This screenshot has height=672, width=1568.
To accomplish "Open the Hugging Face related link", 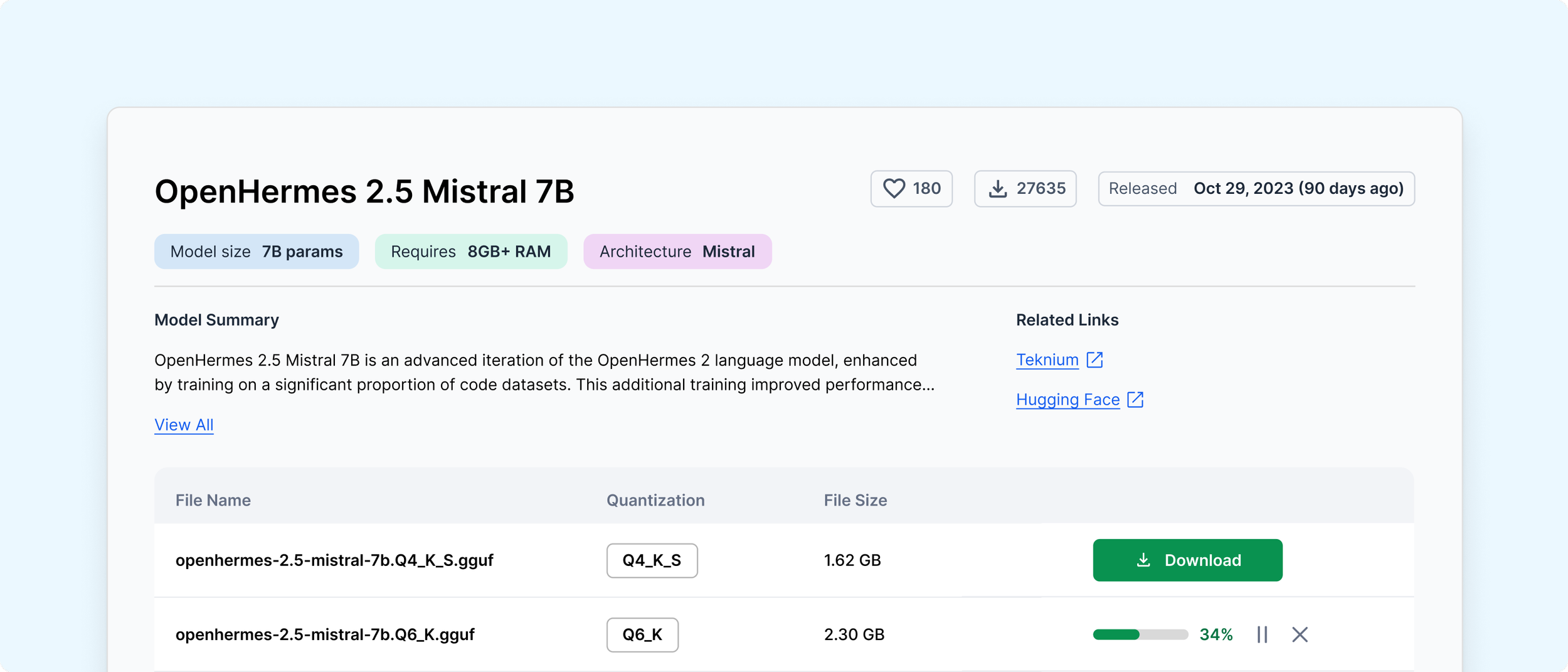I will pyautogui.click(x=1067, y=400).
